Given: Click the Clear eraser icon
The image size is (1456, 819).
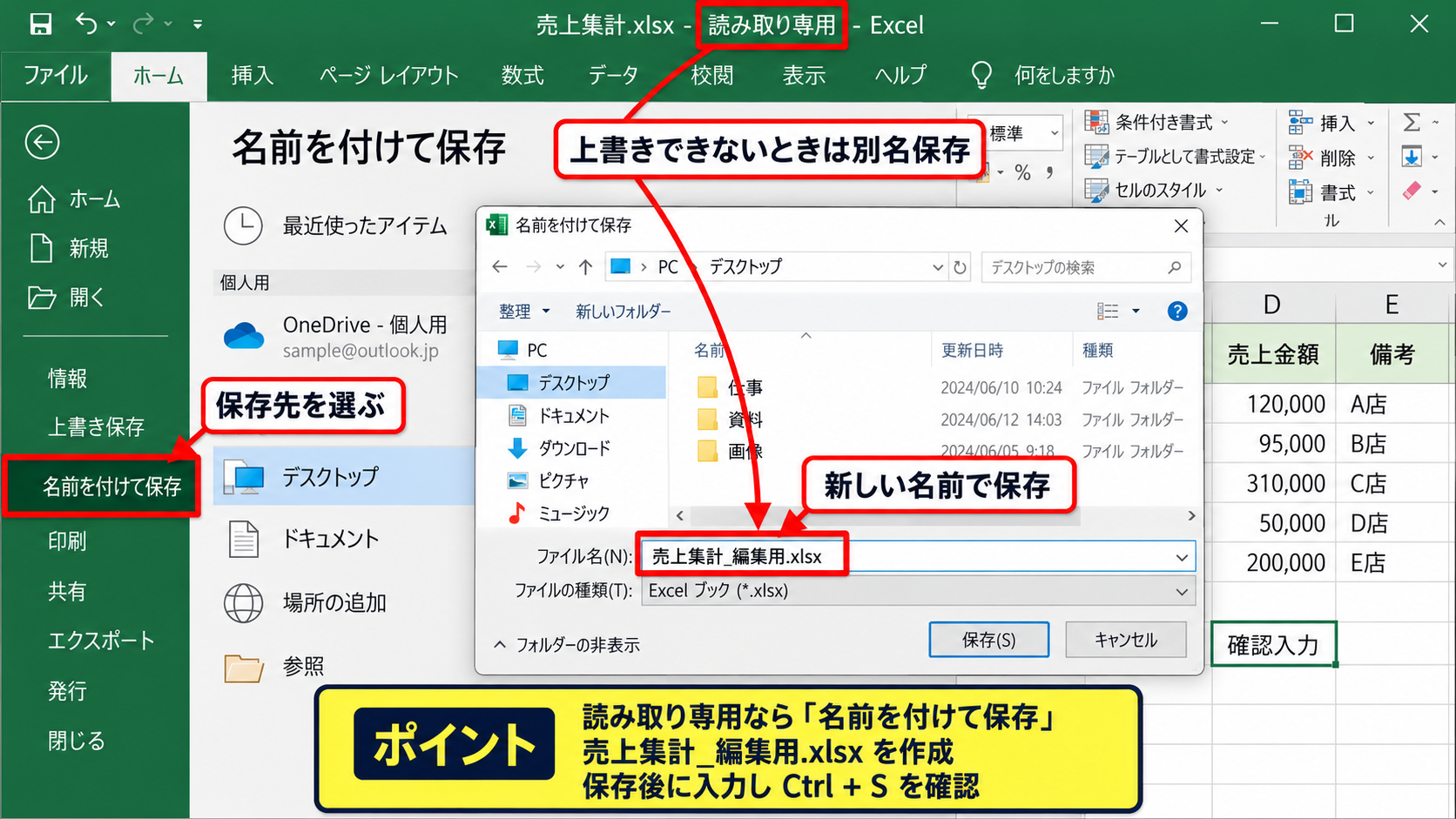Looking at the screenshot, I should pyautogui.click(x=1412, y=191).
